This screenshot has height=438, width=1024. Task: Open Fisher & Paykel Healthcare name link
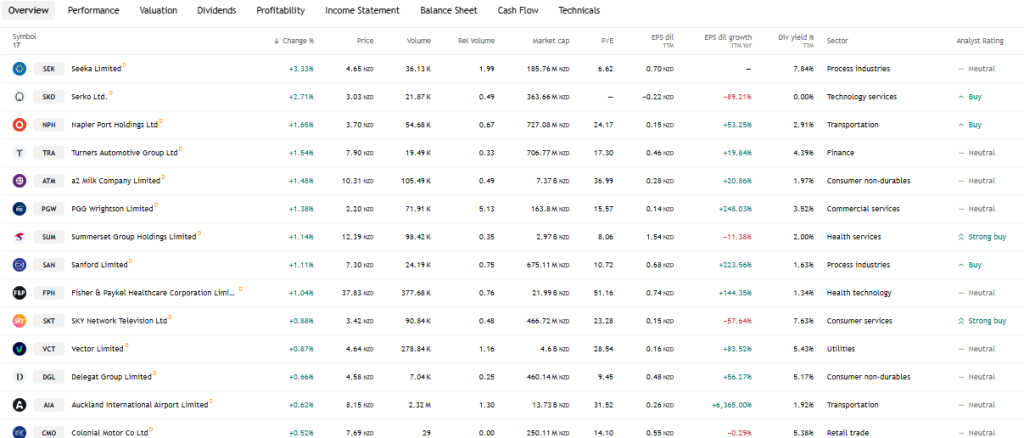pos(153,293)
